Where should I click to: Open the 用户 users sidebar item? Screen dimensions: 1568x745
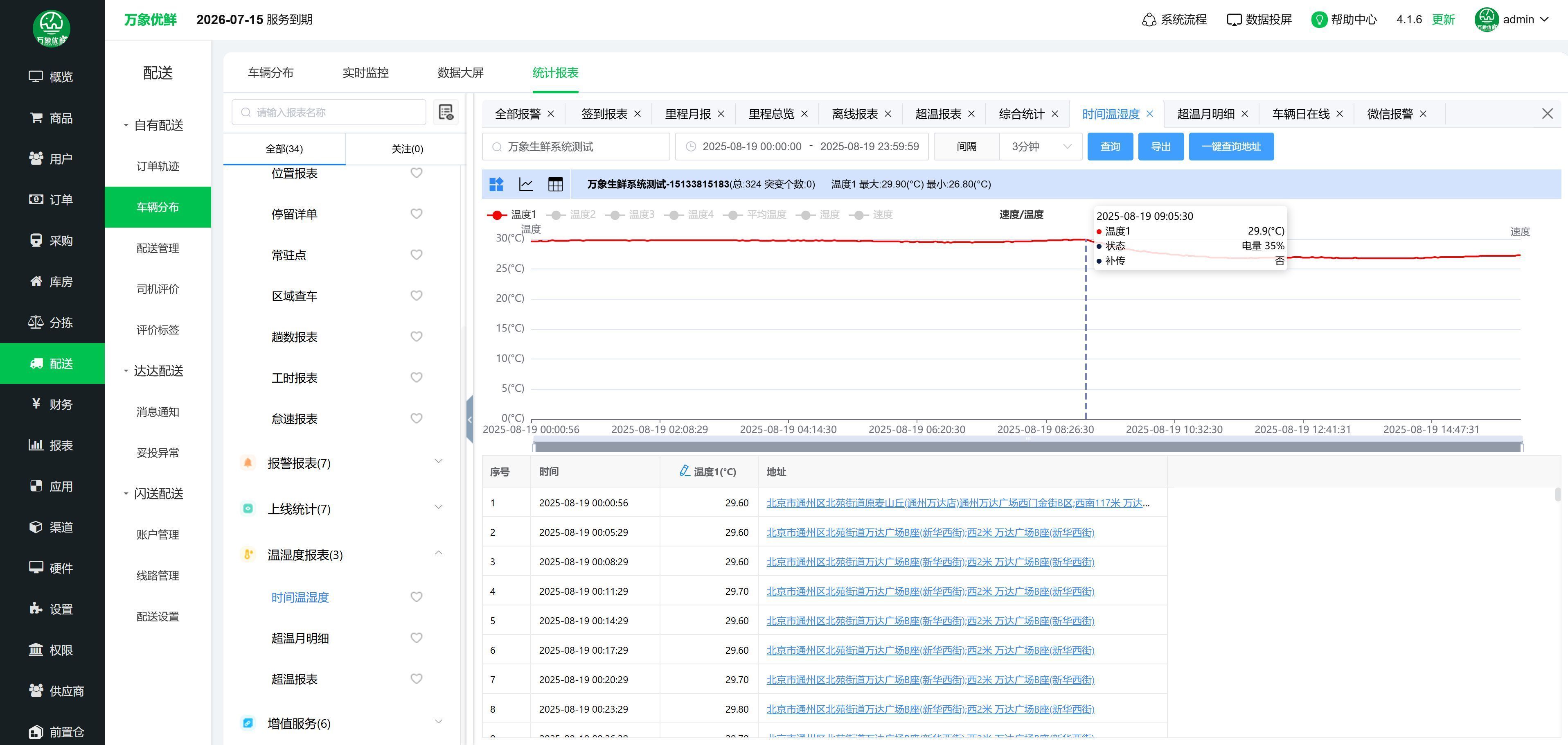pos(52,158)
